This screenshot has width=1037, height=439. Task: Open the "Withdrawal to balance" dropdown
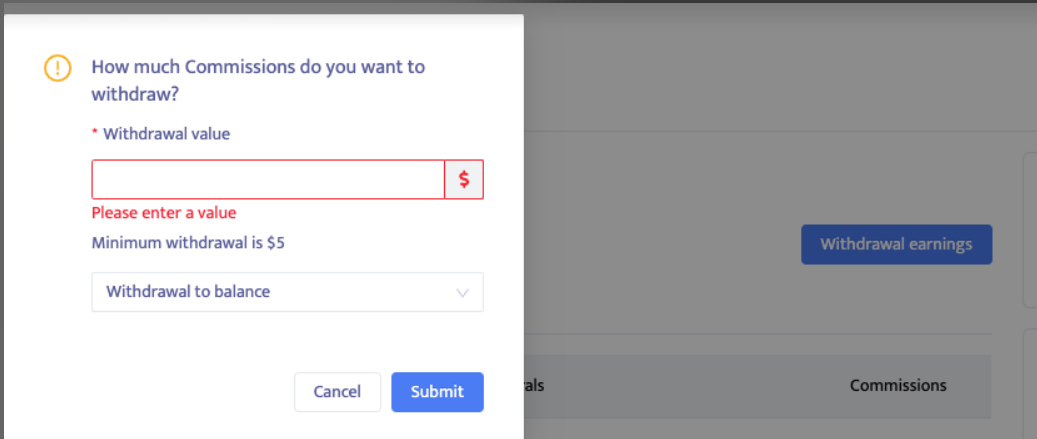pos(287,292)
